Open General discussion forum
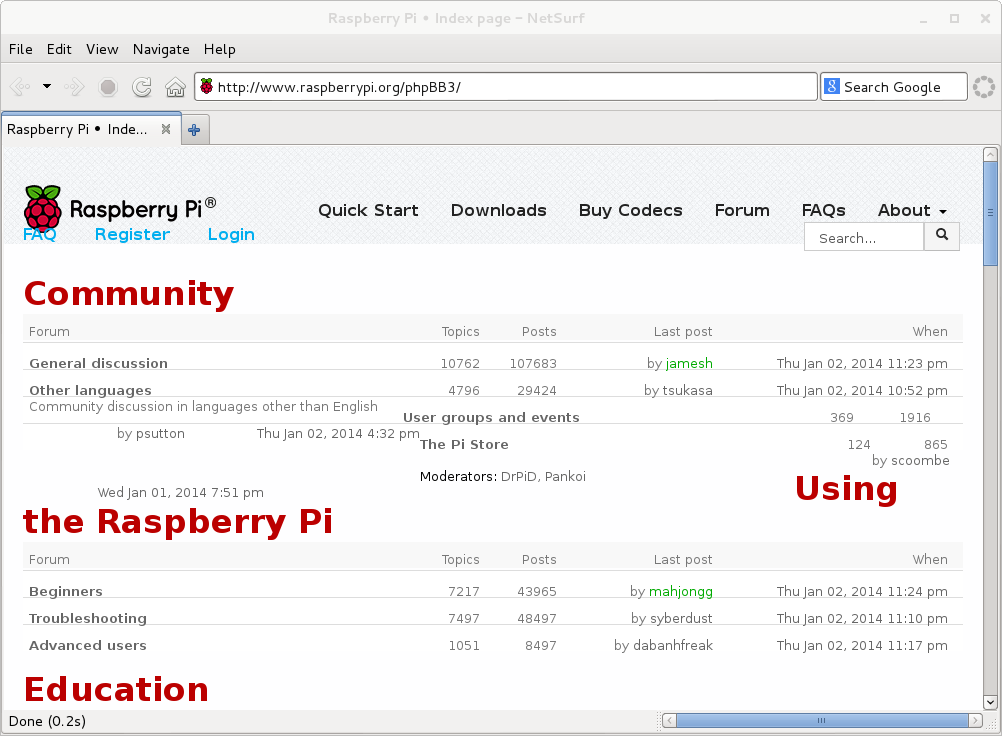1002x736 pixels. 98,363
